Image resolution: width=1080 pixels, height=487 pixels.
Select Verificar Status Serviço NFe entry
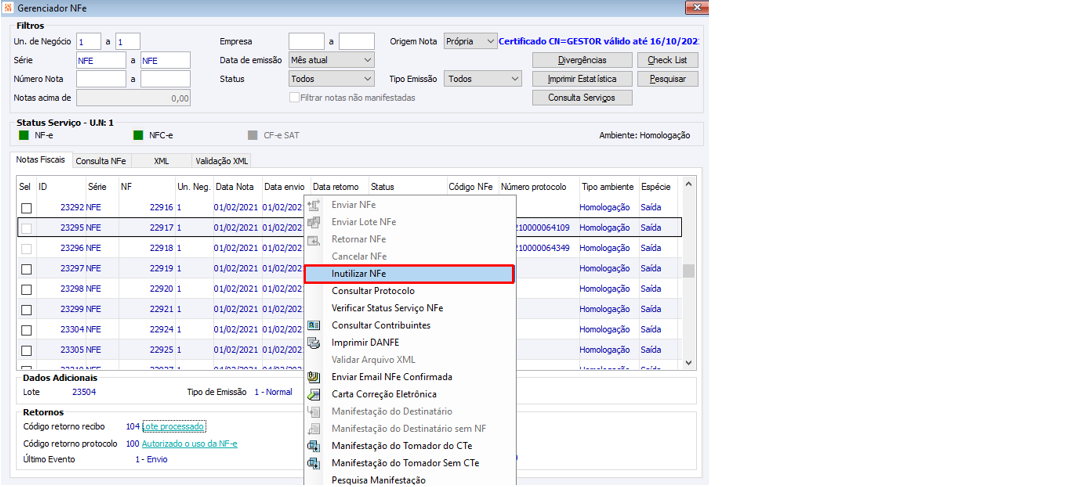[x=410, y=309]
